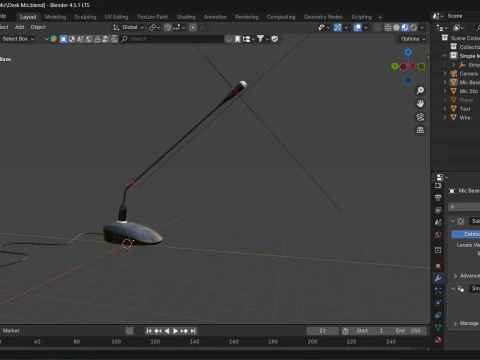Screen dimensions: 480x360
Task: Open the Modifiers wrench properties tab
Action: 438,278
